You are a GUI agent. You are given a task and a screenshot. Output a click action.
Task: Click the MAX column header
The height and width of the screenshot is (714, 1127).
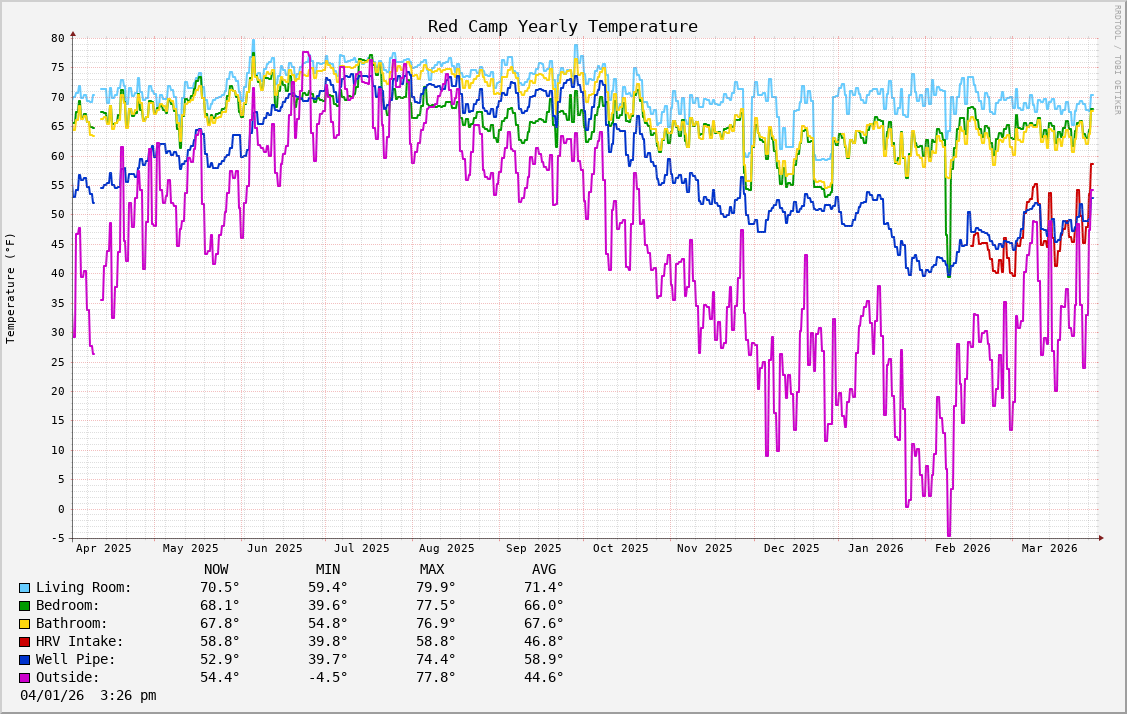pyautogui.click(x=432, y=570)
